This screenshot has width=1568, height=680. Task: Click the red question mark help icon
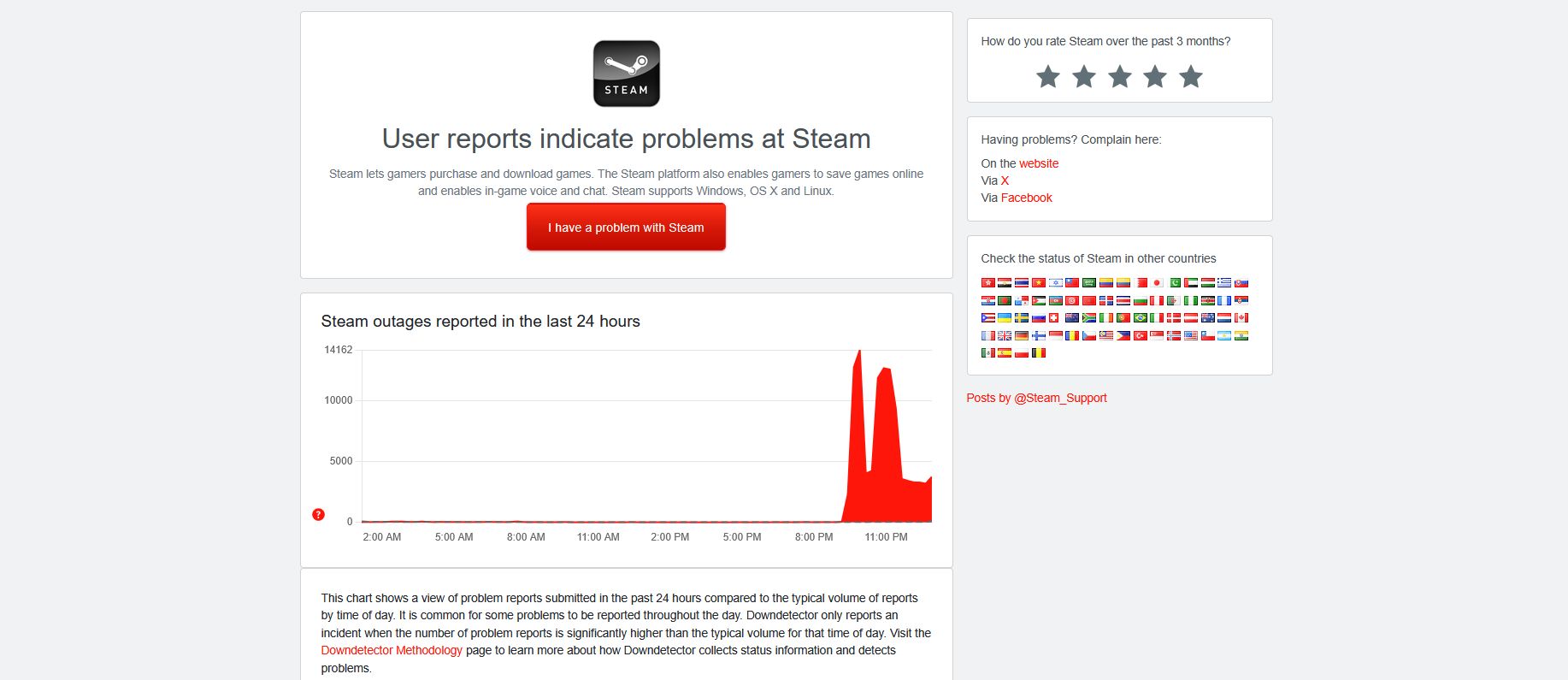coord(318,514)
